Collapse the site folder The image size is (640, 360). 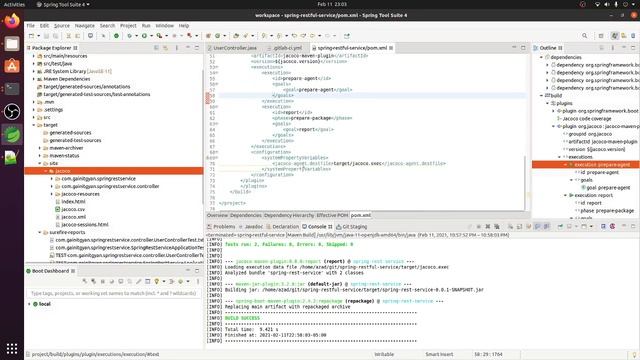pyautogui.click(x=40, y=163)
